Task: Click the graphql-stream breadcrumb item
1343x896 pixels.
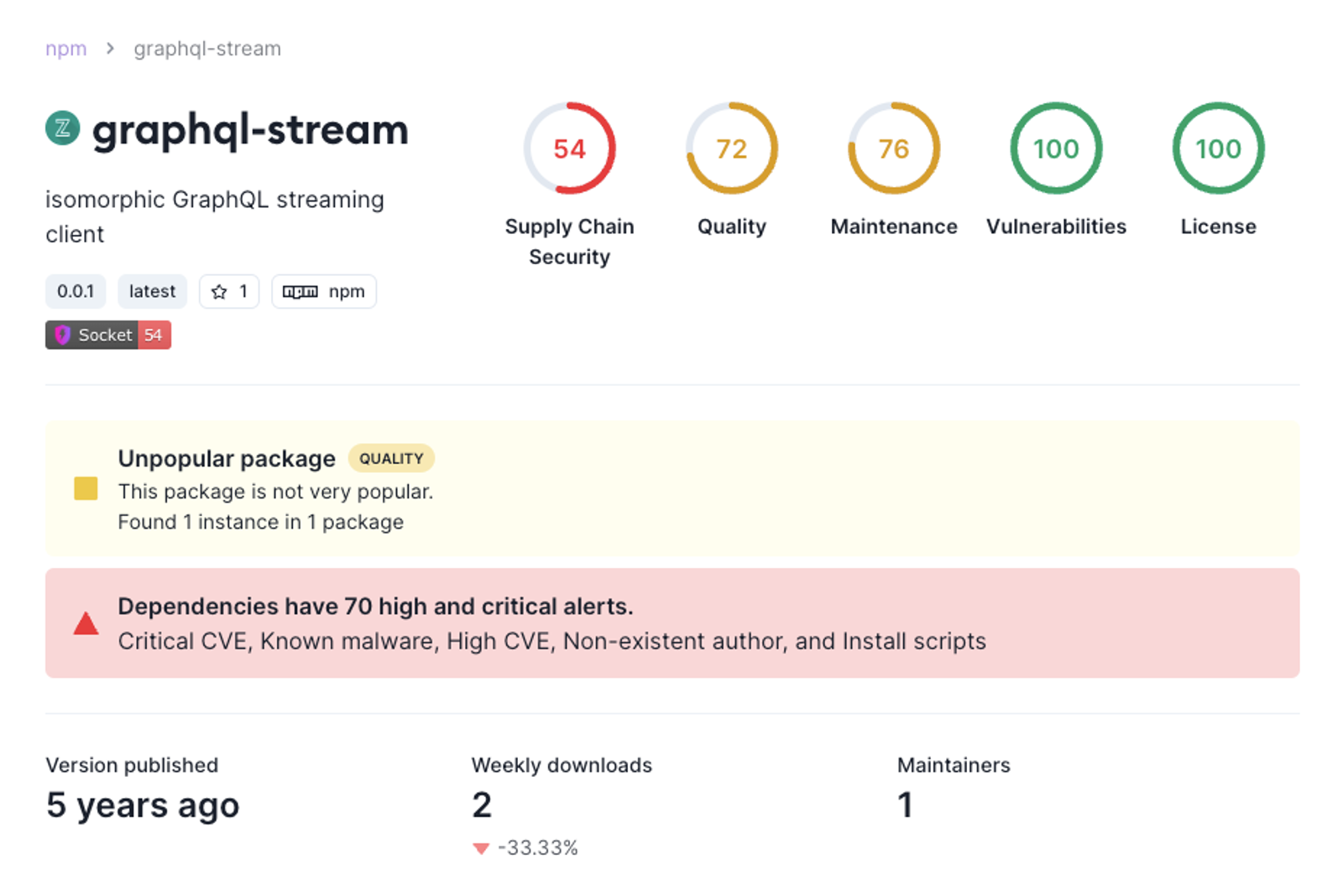Action: (207, 49)
